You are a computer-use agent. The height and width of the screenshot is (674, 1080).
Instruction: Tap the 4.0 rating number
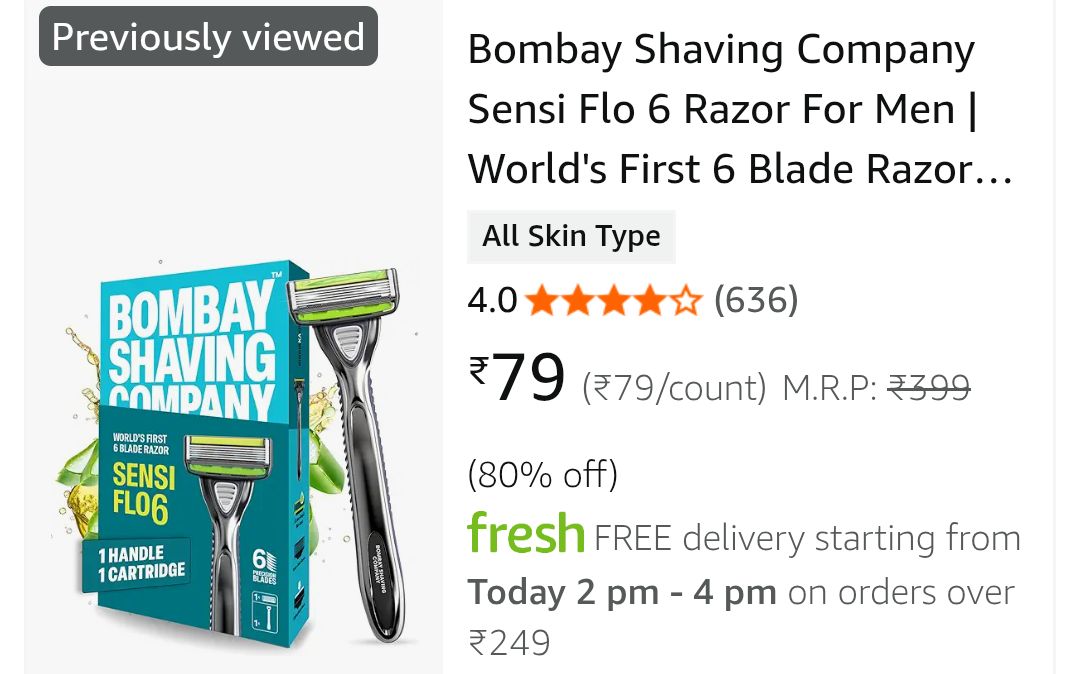click(492, 300)
